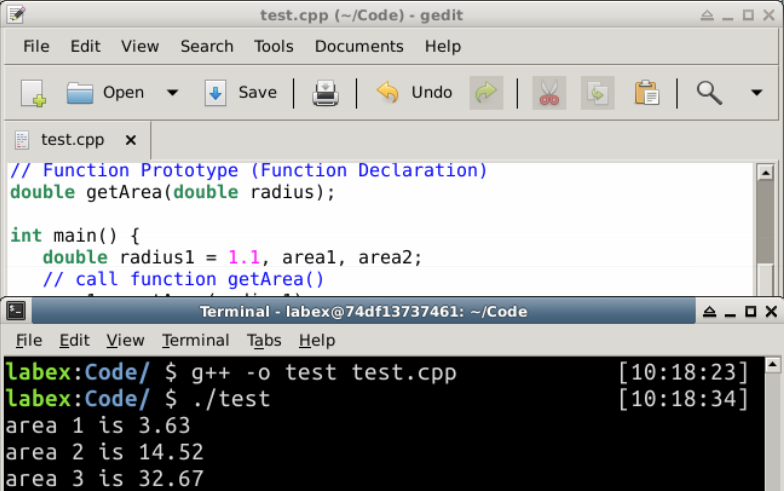Click the Undo button
This screenshot has width=784, height=491.
coord(415,93)
